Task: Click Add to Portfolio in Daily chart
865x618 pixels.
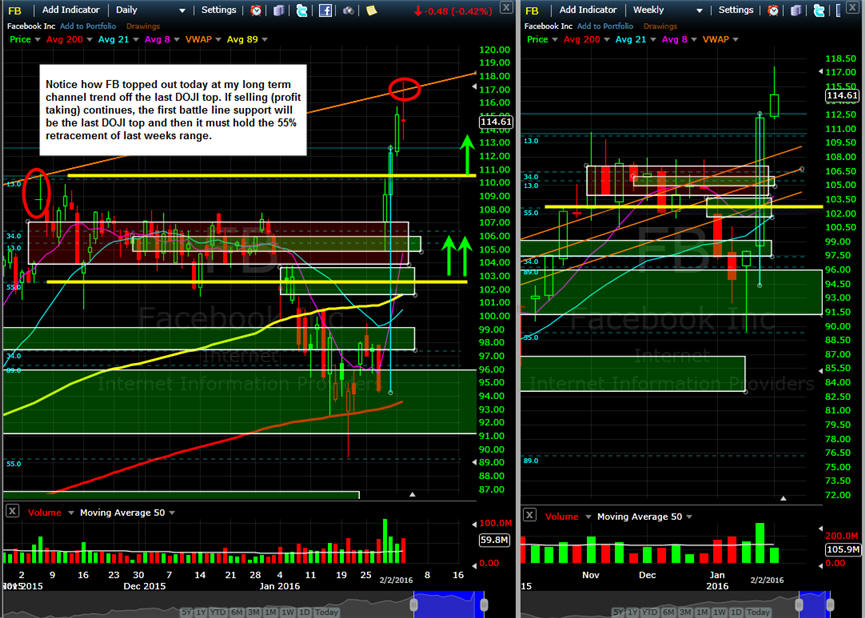Action: [88, 26]
